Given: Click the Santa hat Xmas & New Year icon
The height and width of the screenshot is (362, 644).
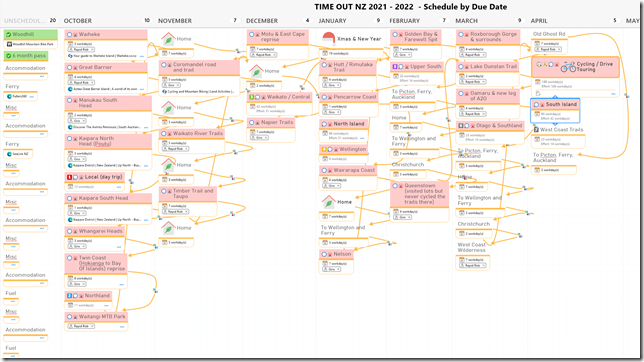Looking at the screenshot, I should click(328, 39).
